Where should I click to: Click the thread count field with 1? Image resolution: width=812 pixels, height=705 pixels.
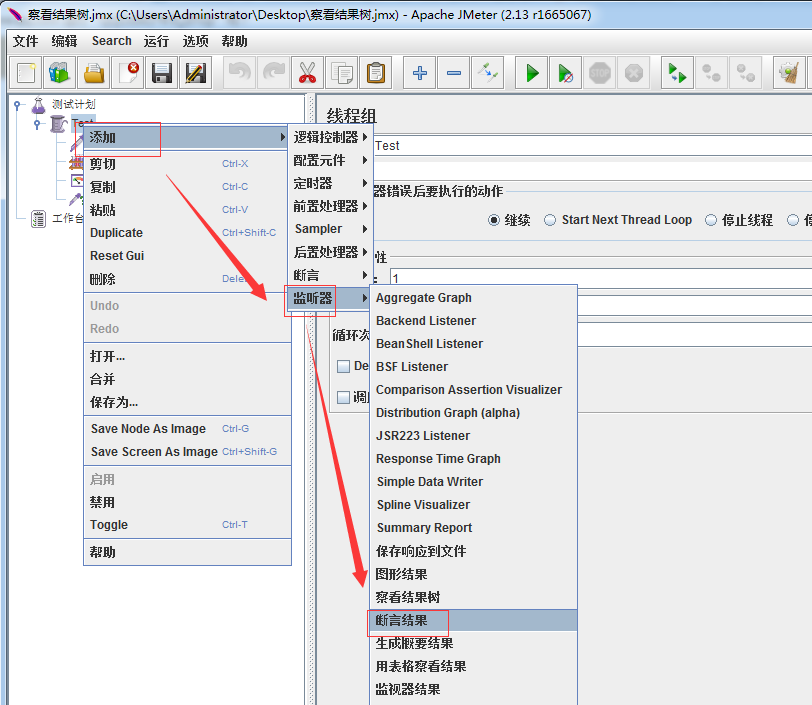coord(601,278)
